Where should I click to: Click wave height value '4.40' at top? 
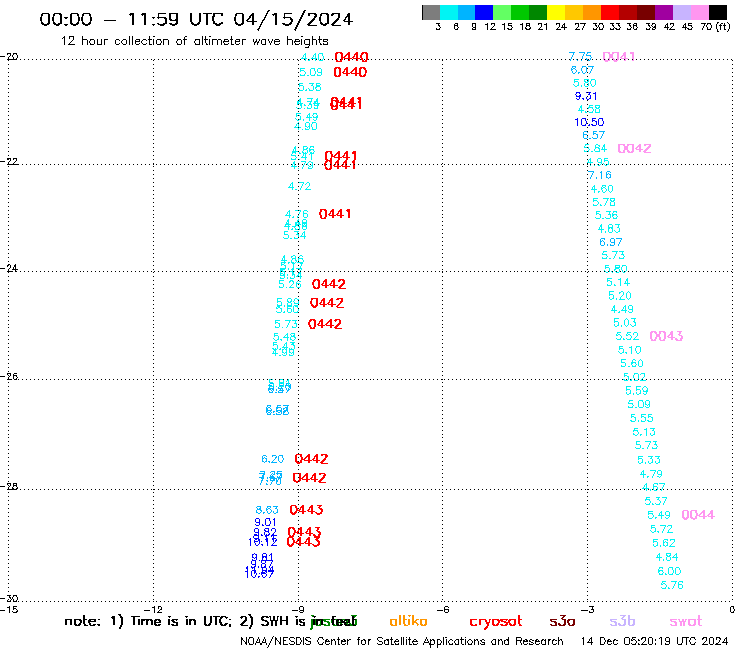(312, 57)
